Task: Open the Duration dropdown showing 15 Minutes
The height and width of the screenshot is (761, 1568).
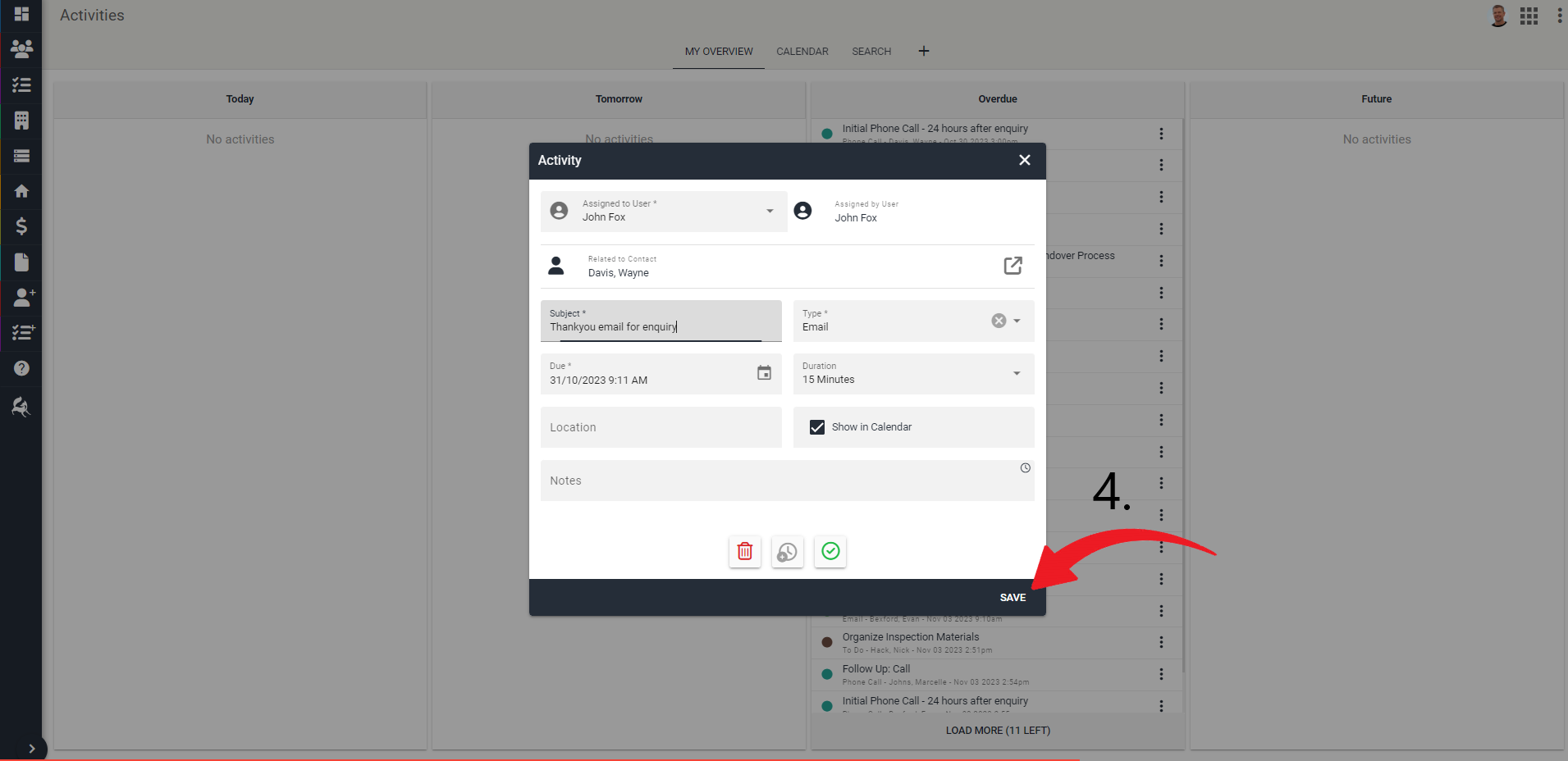Action: coord(1017,374)
